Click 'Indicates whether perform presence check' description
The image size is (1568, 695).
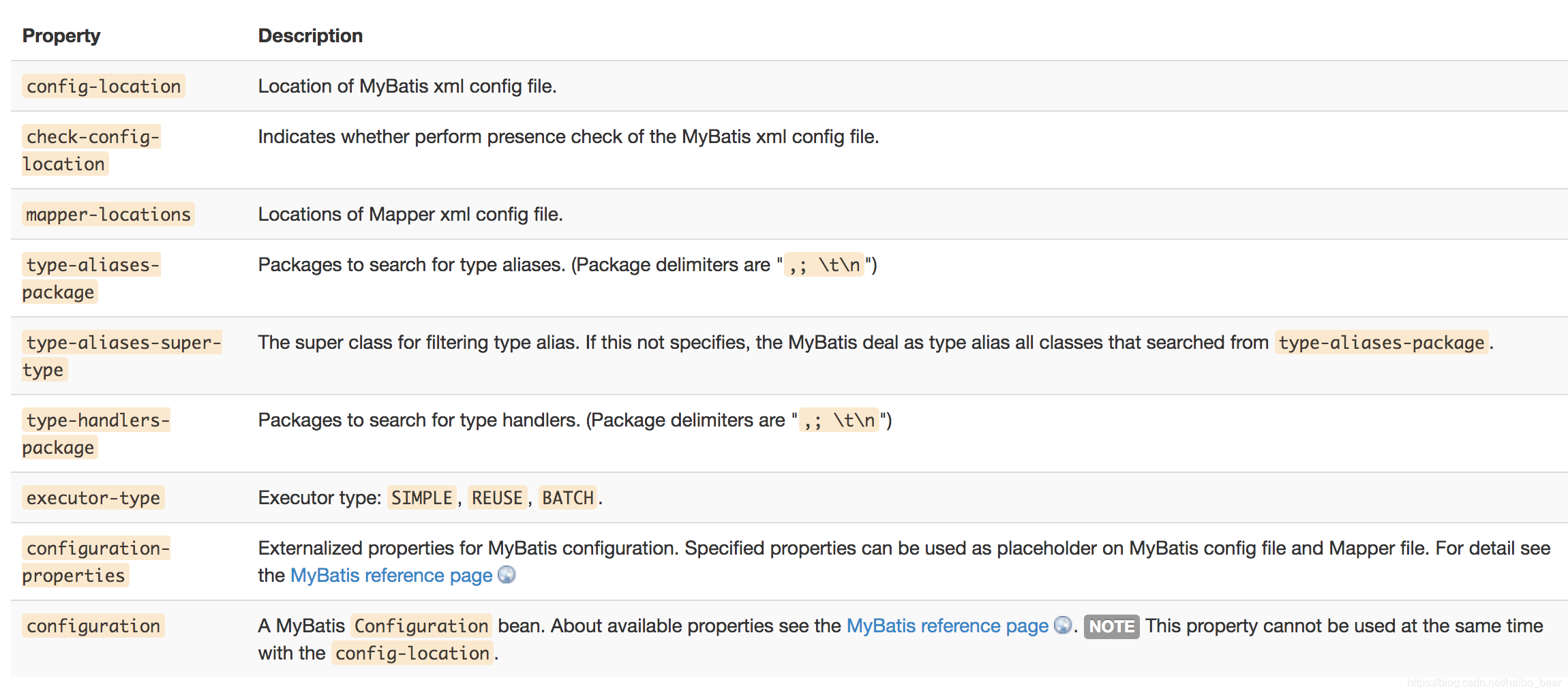pyautogui.click(x=569, y=137)
